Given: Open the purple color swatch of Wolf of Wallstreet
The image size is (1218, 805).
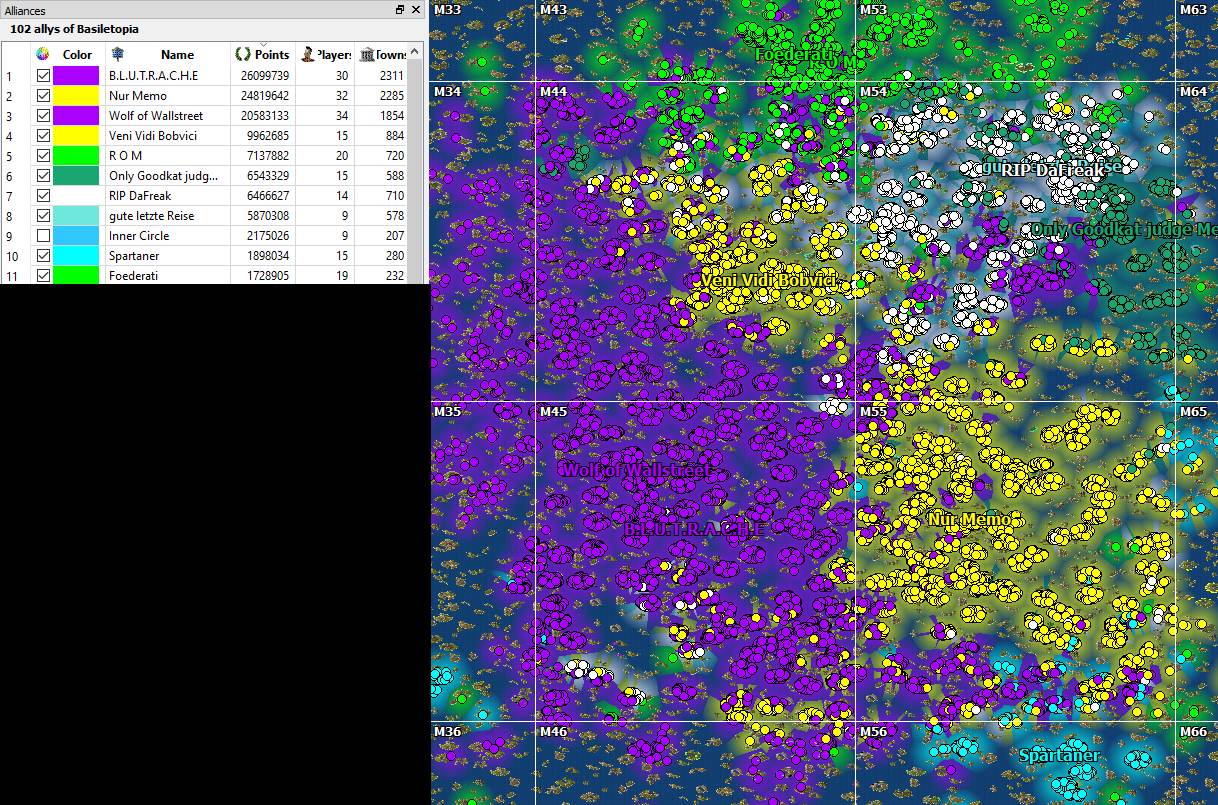Looking at the screenshot, I should (76, 116).
